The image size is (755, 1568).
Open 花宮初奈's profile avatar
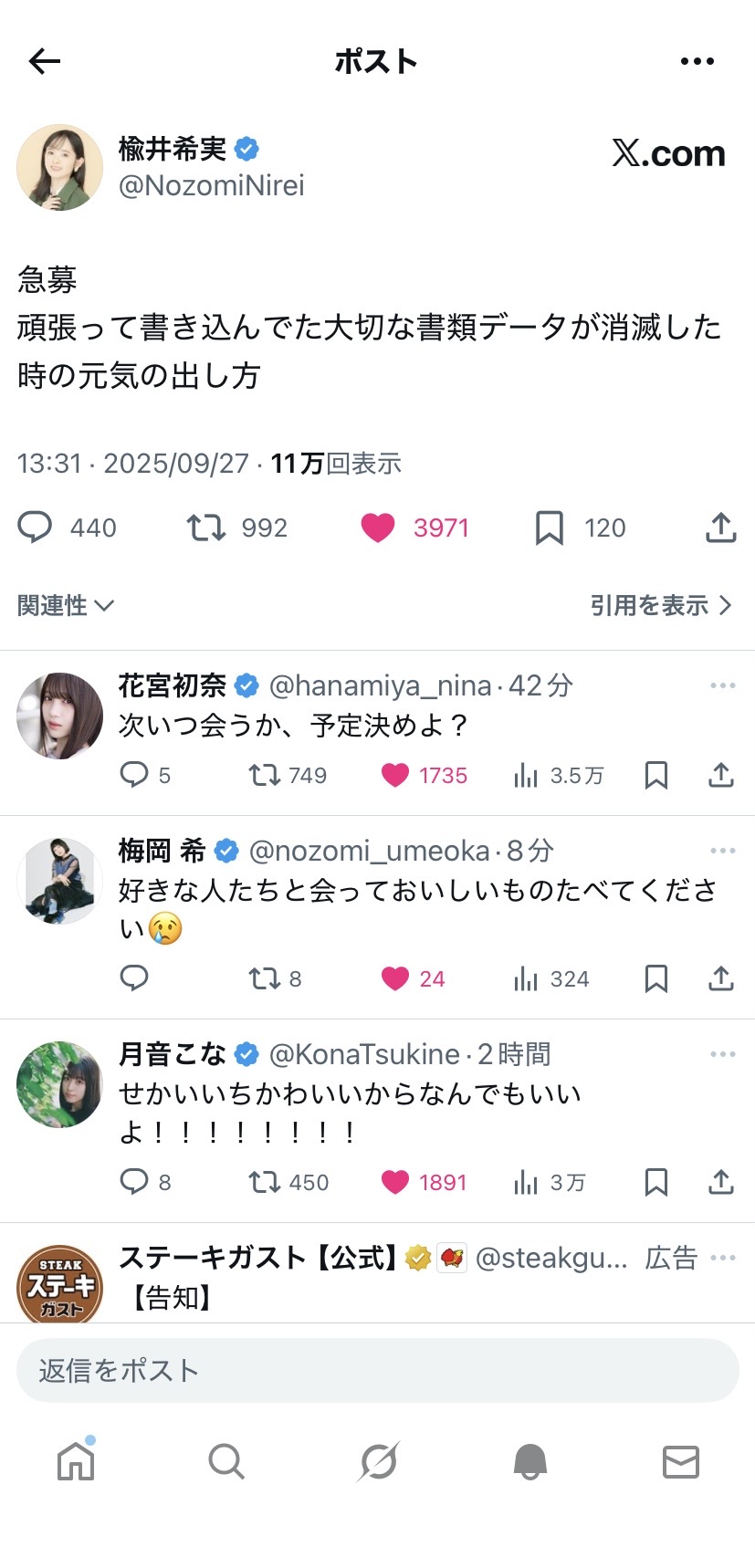pos(60,716)
